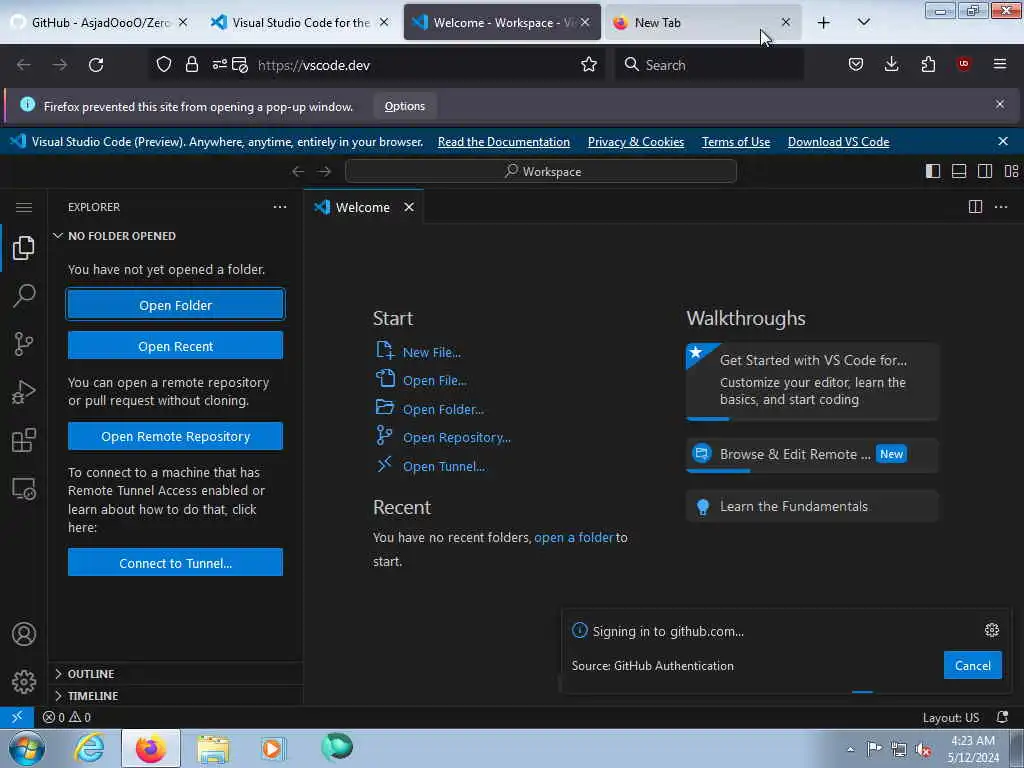
Task: Click the Open Recent button
Action: [175, 345]
